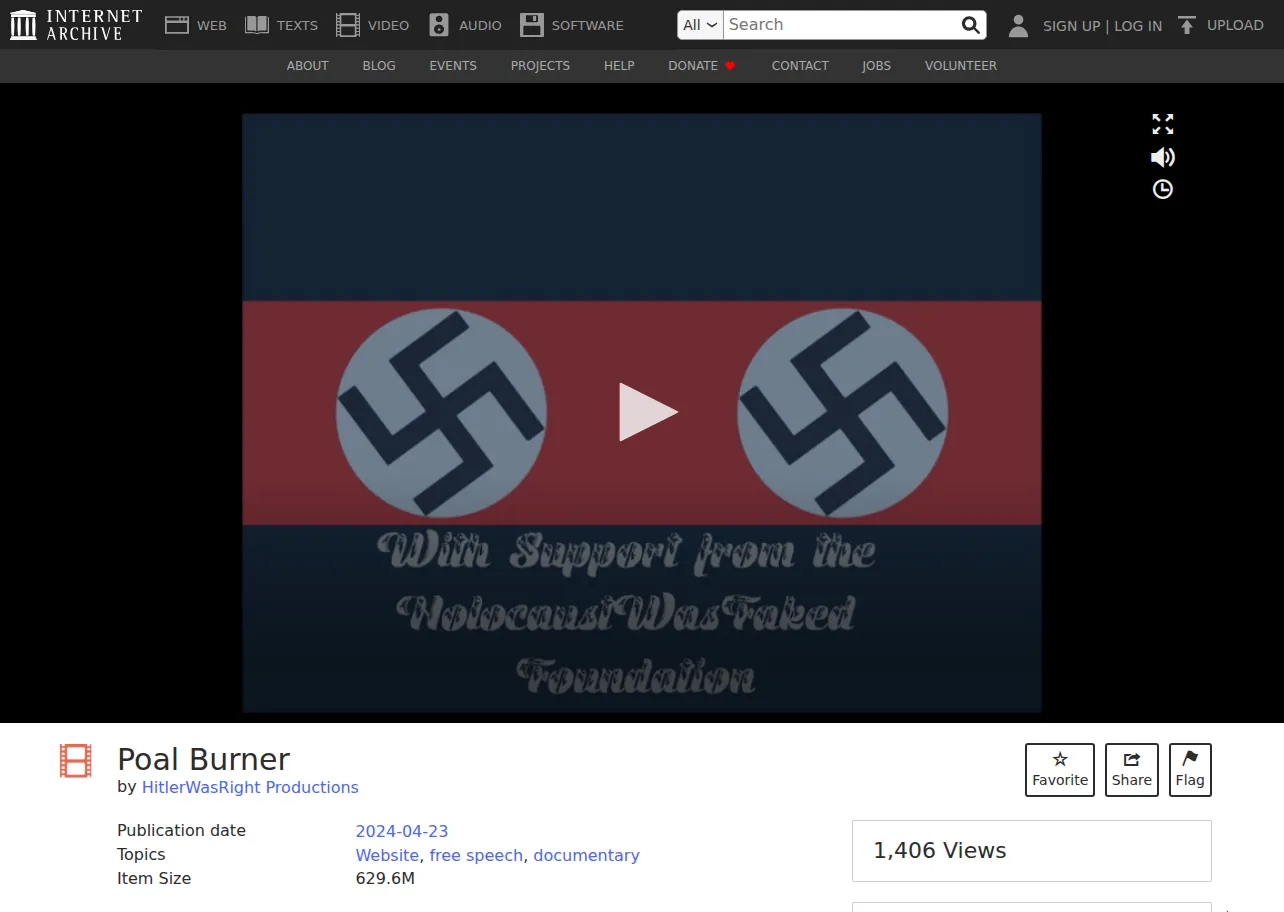
Task: Mute the video player volume
Action: click(x=1162, y=157)
